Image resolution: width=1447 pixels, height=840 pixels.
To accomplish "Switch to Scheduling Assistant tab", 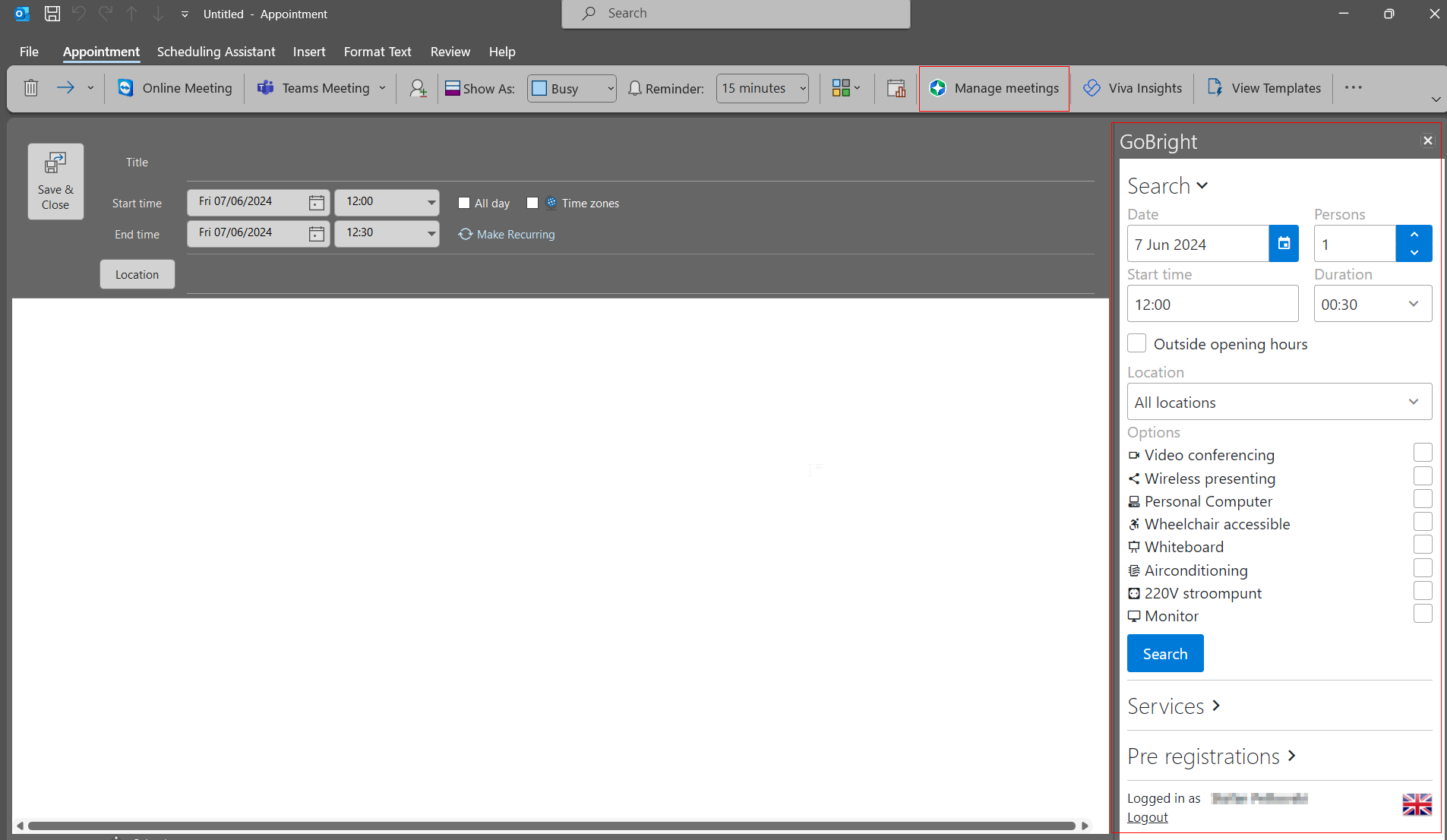I will click(216, 52).
